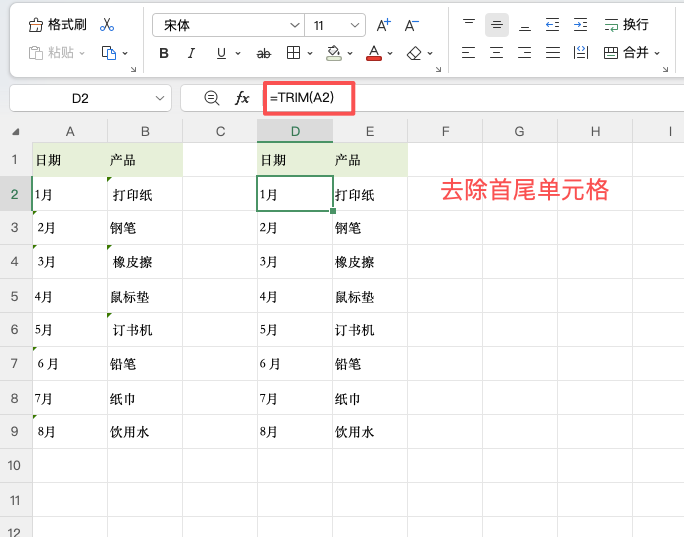Click cell E6 with 订书机
684x537 pixels.
click(x=370, y=330)
